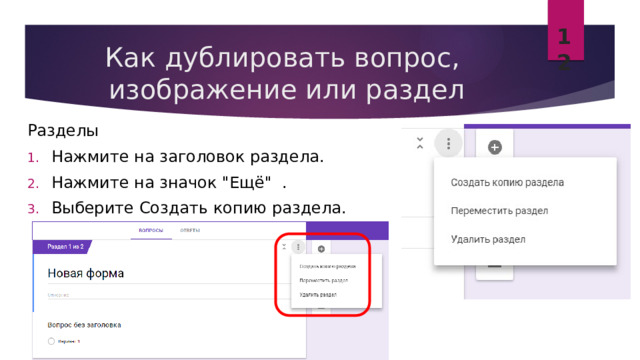Pick 'Переместить раздел' in small form menu
The width and height of the screenshot is (640, 360).
pyautogui.click(x=324, y=280)
